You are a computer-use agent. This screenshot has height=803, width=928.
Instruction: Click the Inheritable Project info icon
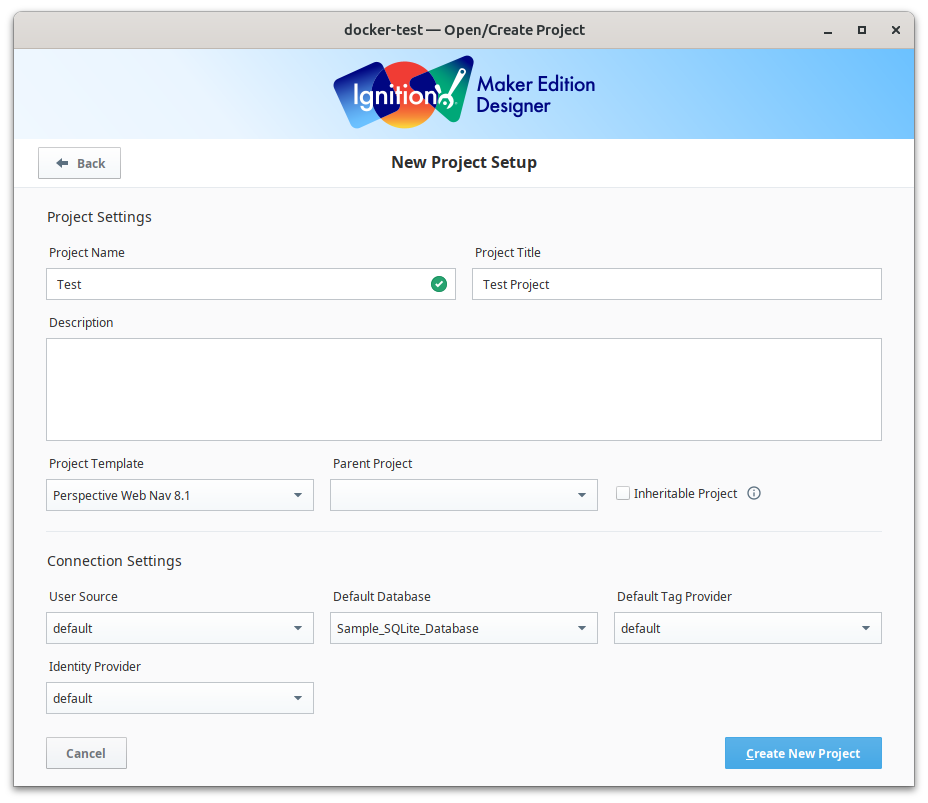[x=754, y=493]
